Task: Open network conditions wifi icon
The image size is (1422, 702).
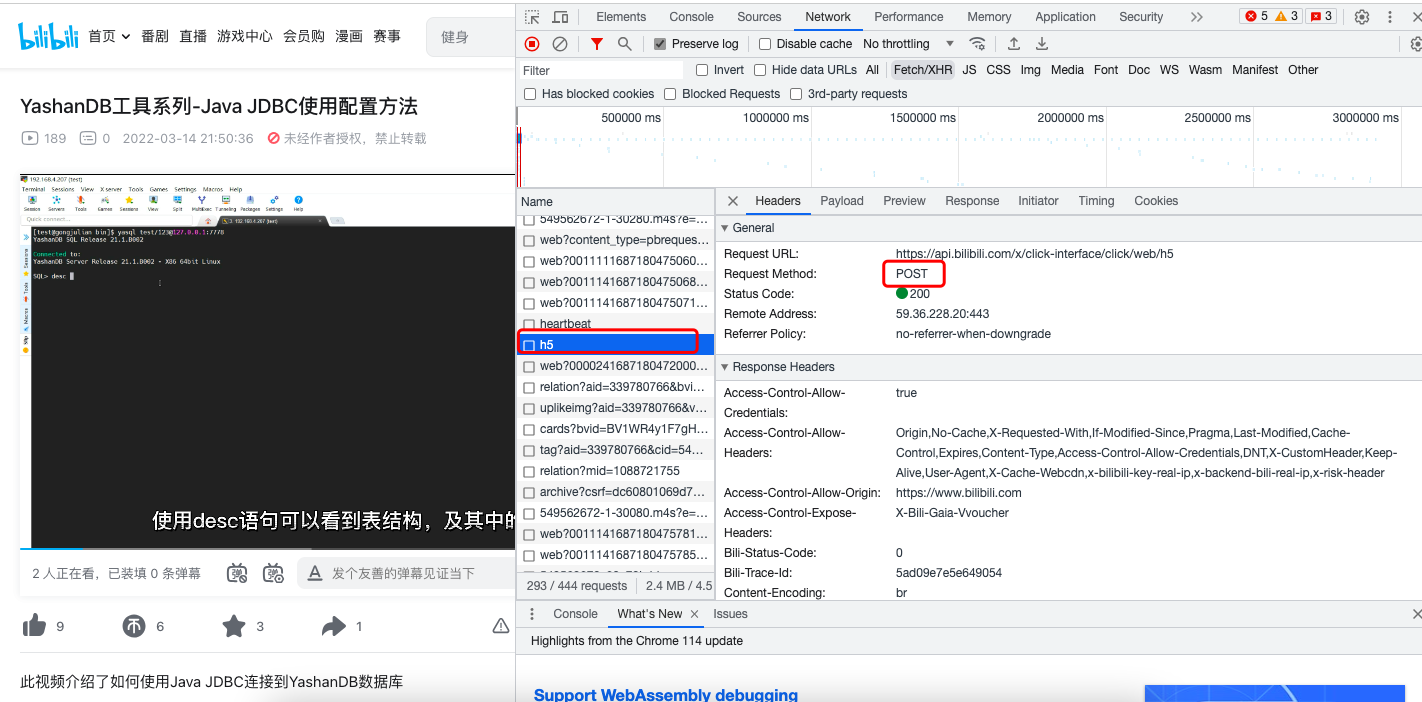Action: [978, 44]
